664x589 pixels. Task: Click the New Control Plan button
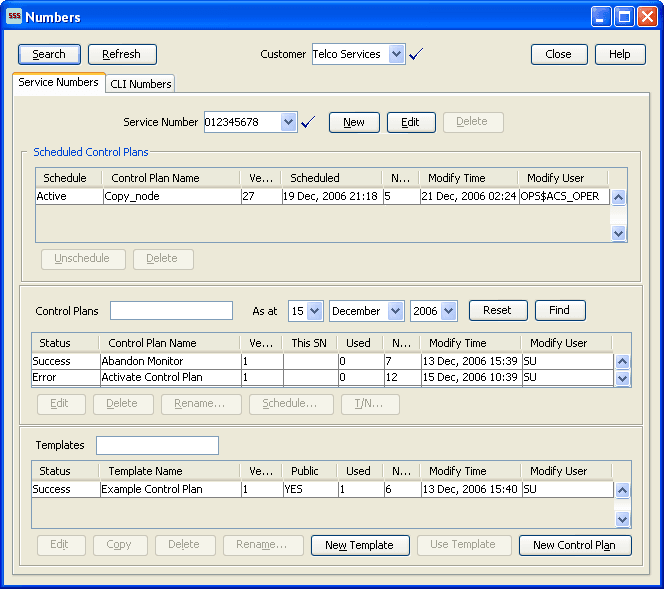coord(574,545)
